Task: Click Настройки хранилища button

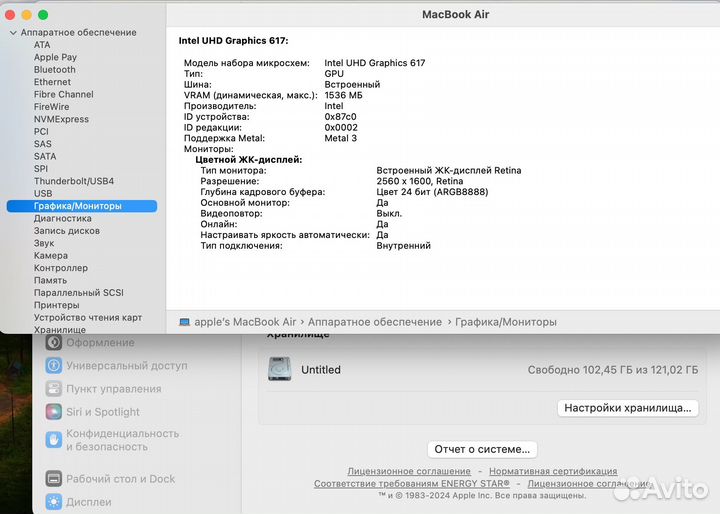Action: [x=628, y=408]
